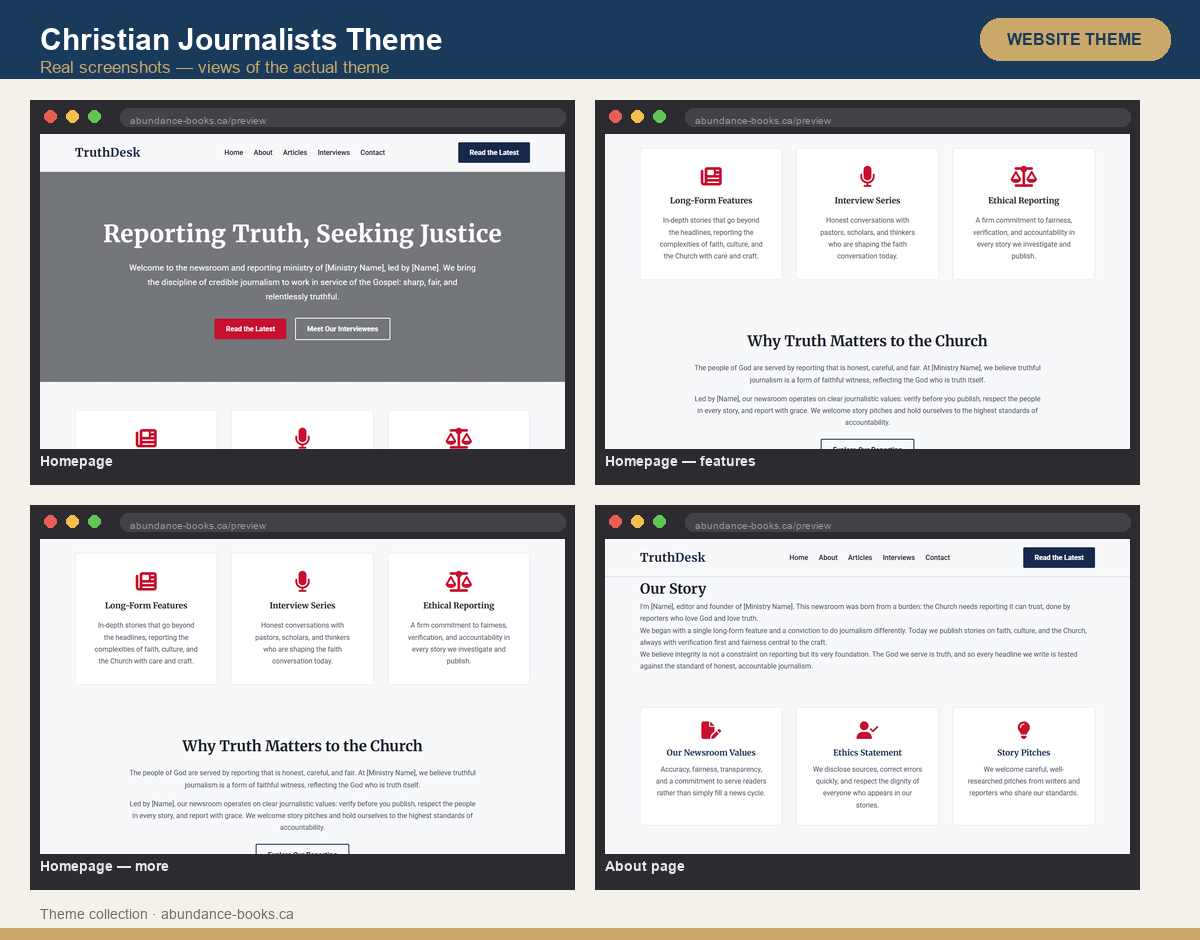1200x940 pixels.
Task: Click Contact in the About page nav
Action: coord(938,558)
